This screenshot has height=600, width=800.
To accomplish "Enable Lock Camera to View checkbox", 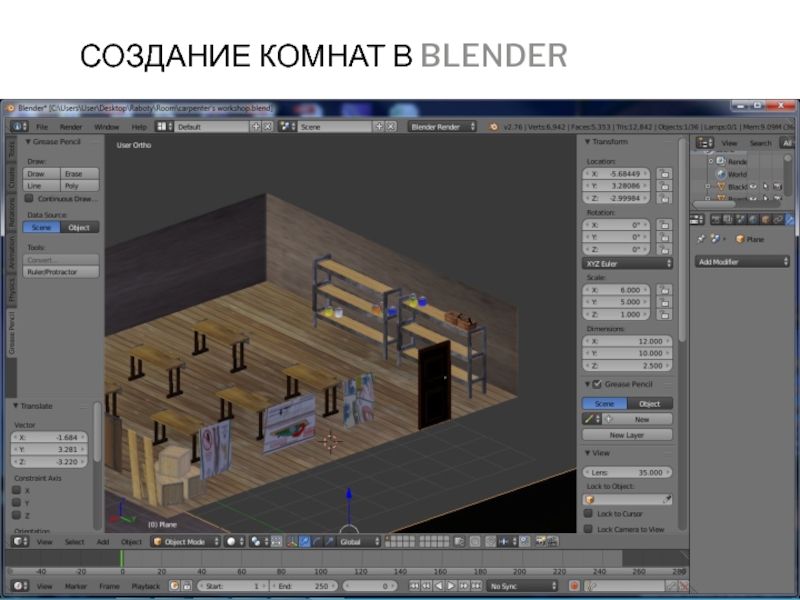I will pos(588,529).
